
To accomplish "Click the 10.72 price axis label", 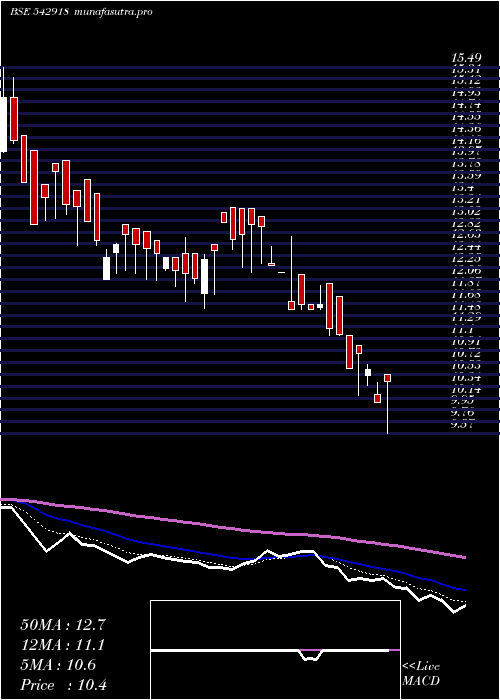I will coord(466,353).
